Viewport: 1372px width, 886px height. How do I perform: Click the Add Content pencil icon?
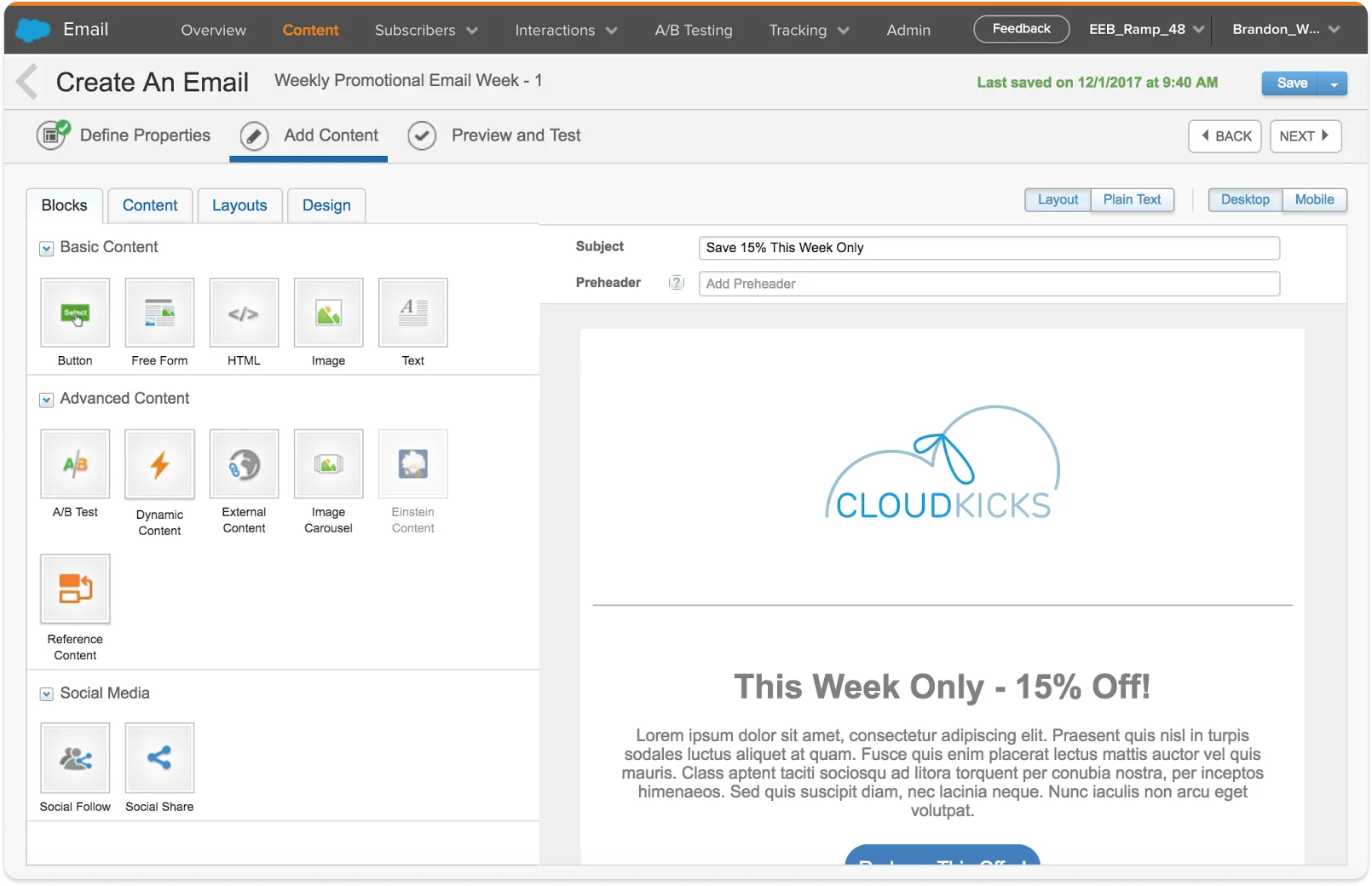pyautogui.click(x=254, y=135)
